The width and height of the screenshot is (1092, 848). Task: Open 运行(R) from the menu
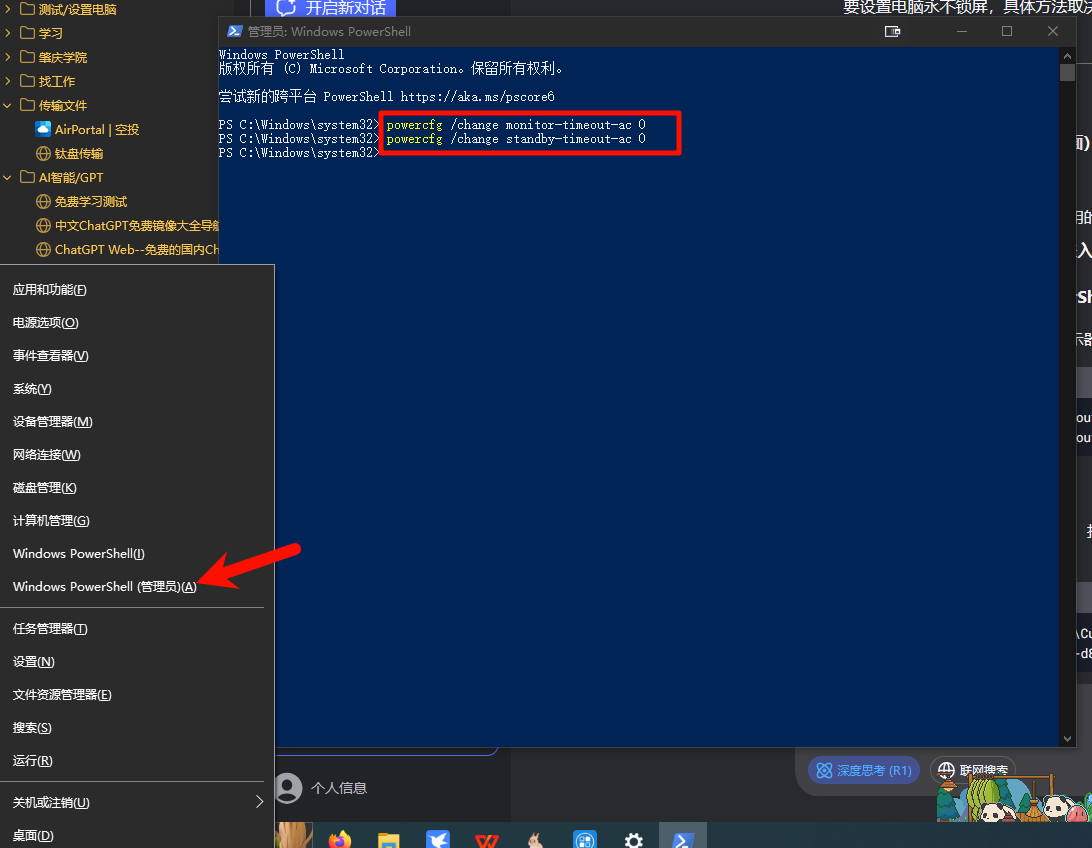[x=136, y=760]
